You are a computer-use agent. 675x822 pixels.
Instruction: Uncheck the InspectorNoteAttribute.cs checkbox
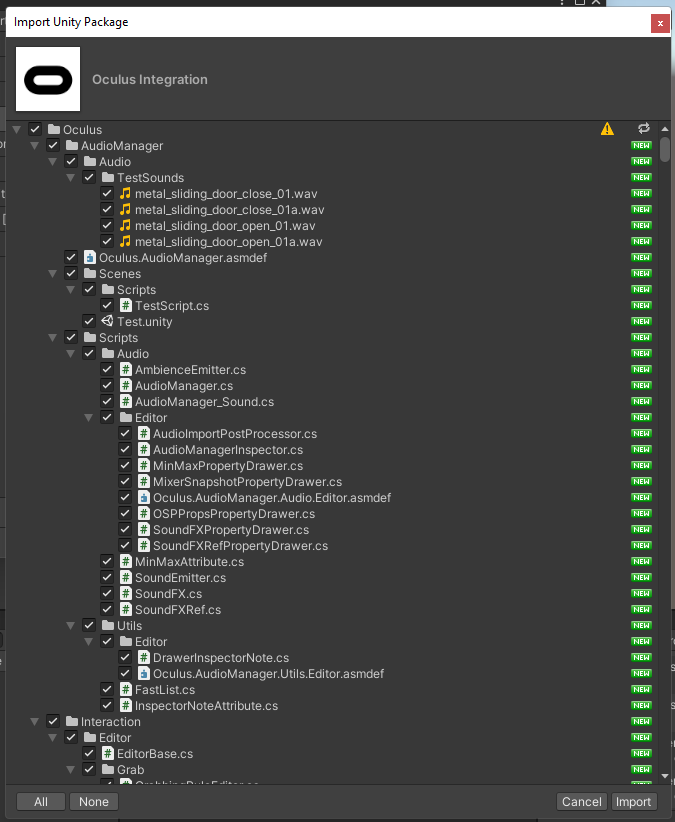[x=107, y=706]
